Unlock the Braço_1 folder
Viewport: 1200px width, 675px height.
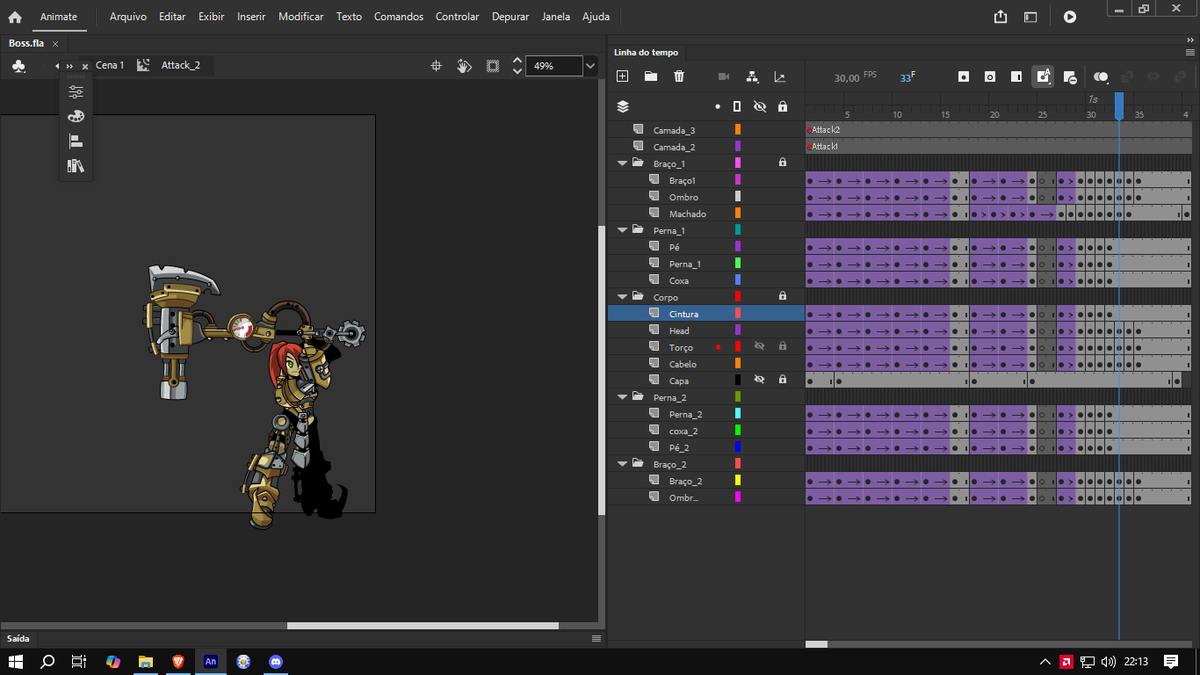(x=783, y=162)
